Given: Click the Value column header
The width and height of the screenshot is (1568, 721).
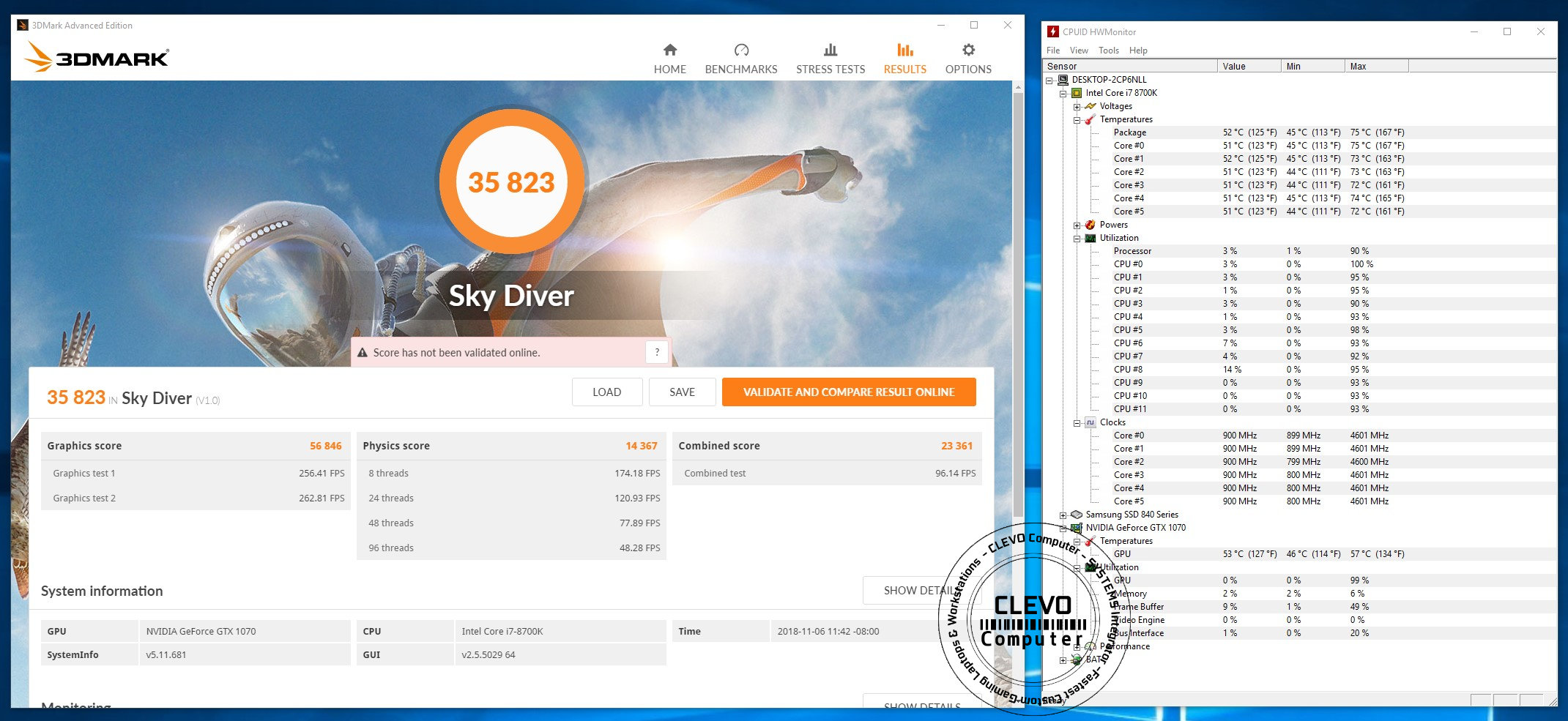Looking at the screenshot, I should click(x=1249, y=66).
